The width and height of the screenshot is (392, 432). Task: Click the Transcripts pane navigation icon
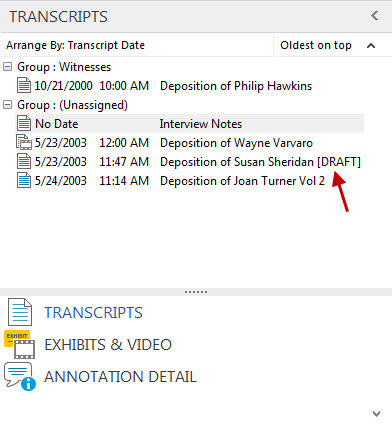point(20,312)
